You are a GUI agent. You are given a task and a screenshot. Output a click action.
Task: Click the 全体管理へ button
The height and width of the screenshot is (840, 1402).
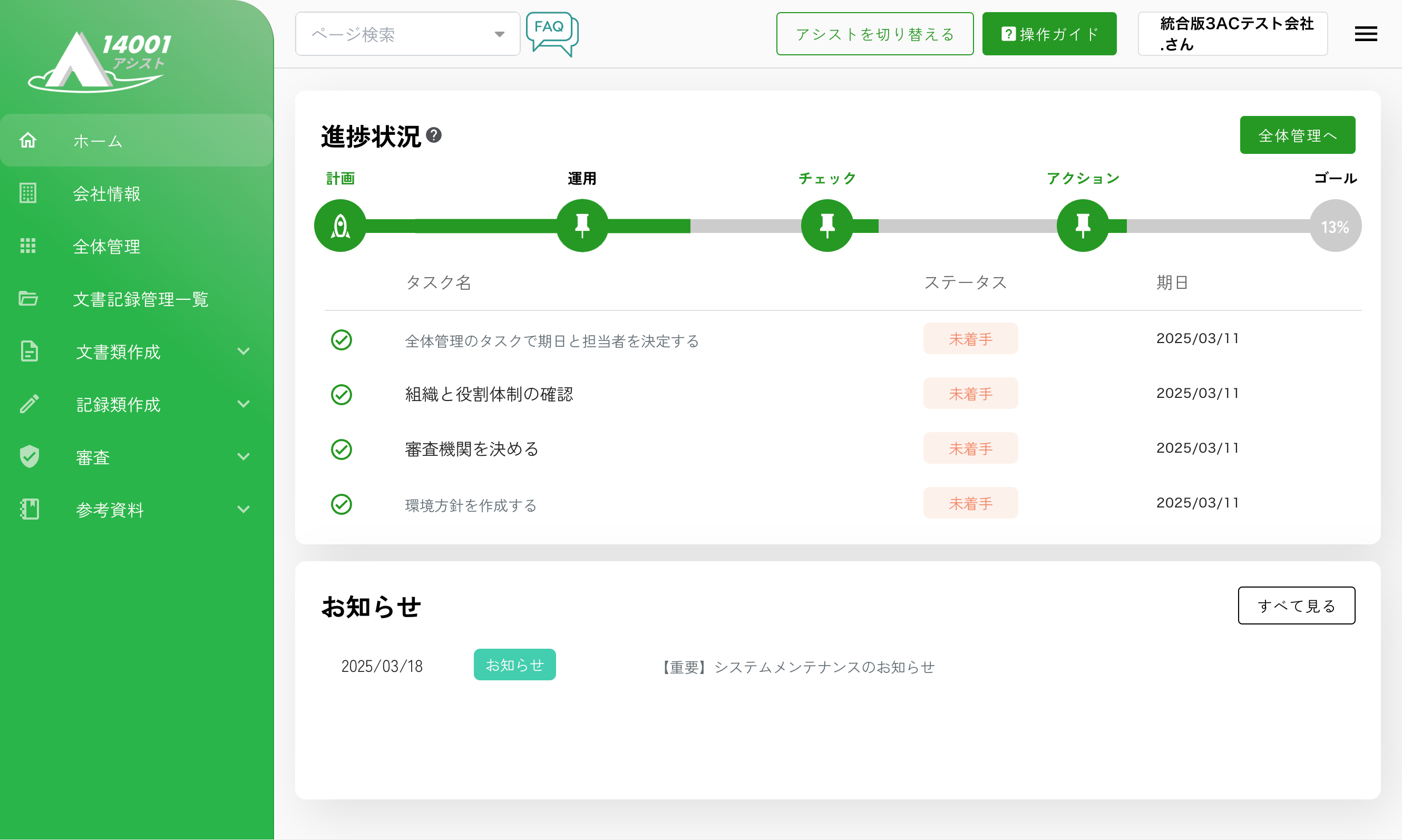click(1297, 135)
